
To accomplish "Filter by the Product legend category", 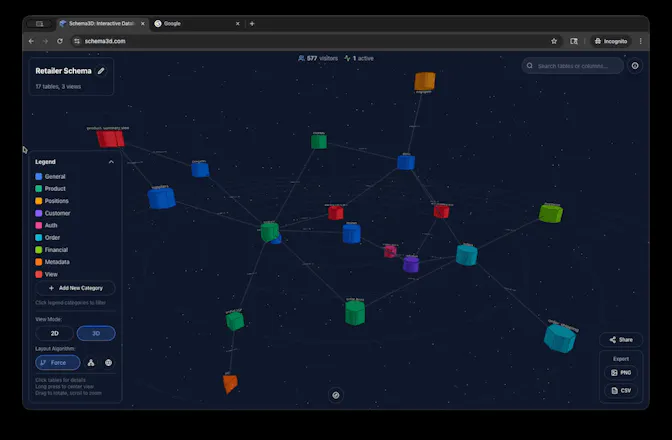I will (x=51, y=189).
